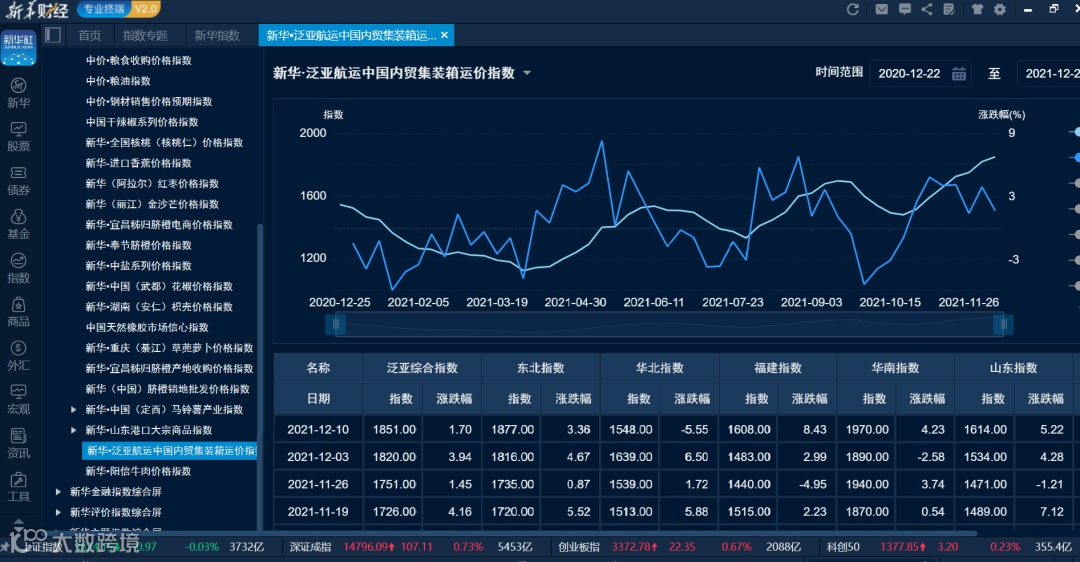Viewport: 1080px width, 562px height.
Task: Select 新华·宜昌秭归脐橙电商价格指数
Action: pos(159,225)
